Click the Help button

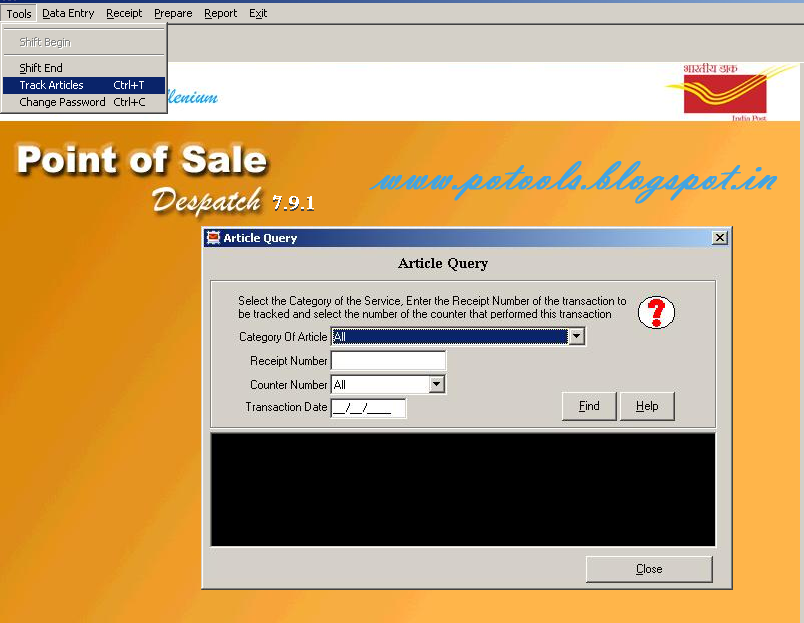pos(647,406)
